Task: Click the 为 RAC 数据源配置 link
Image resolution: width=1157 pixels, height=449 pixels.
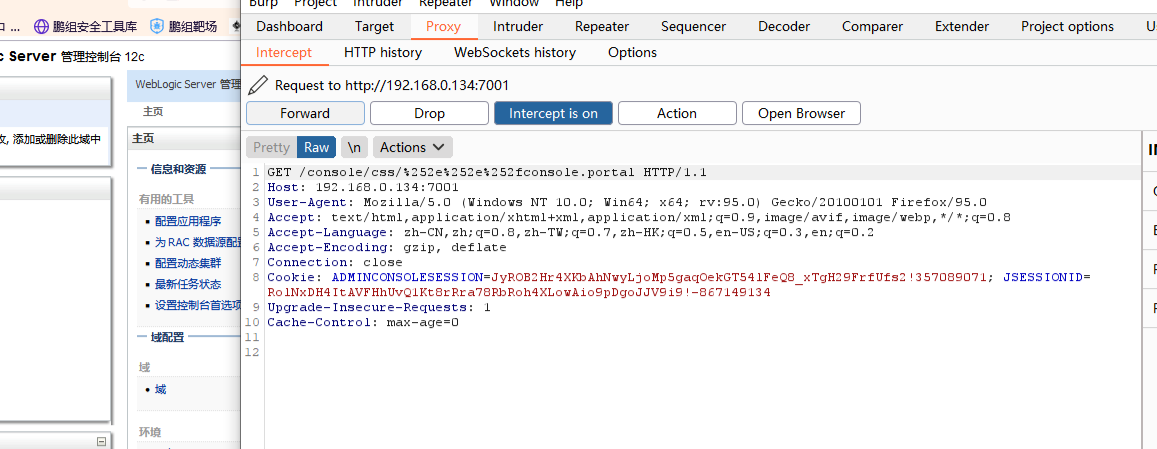Action: coord(198,242)
